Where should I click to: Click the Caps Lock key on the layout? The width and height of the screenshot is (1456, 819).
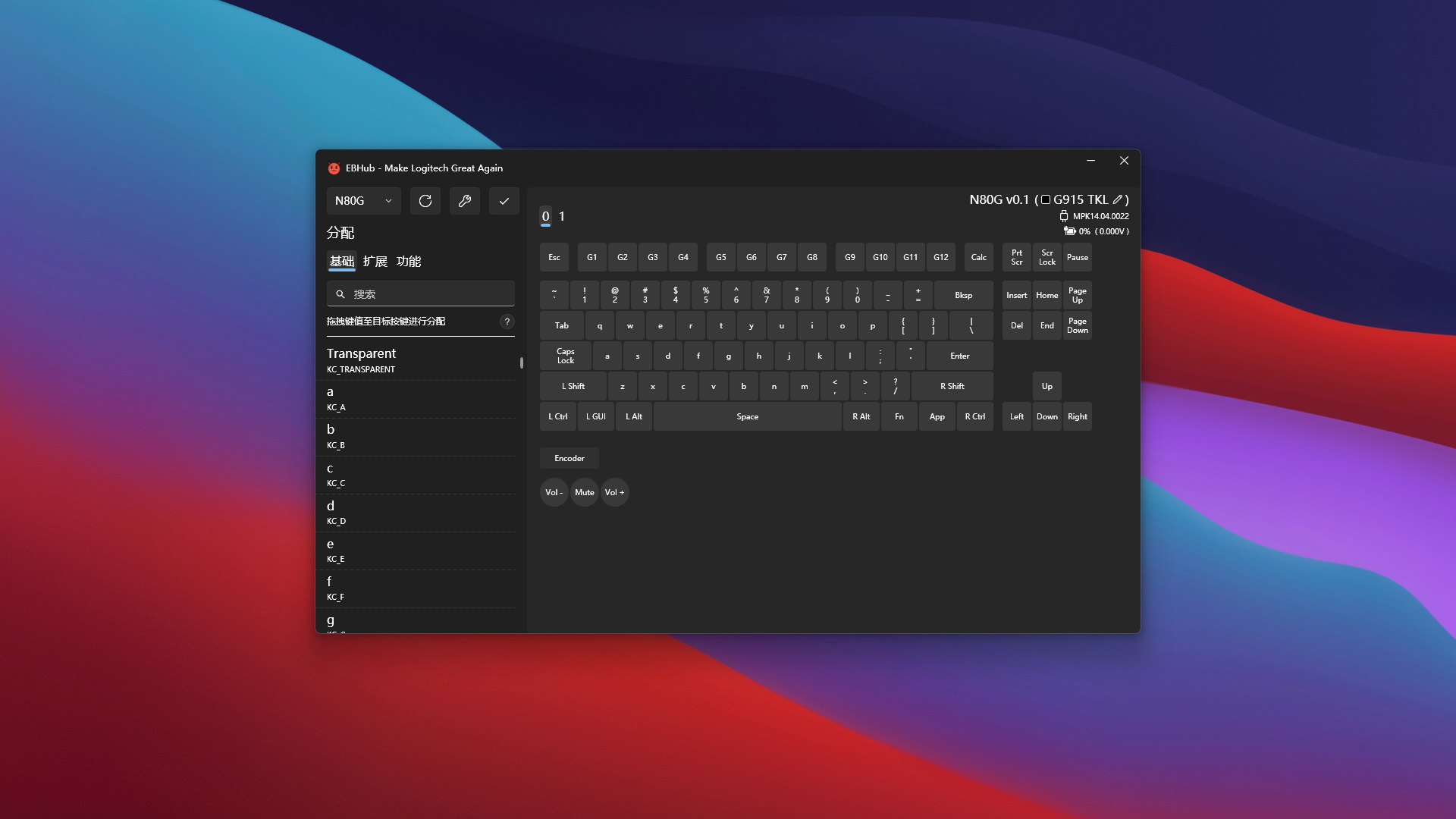(566, 356)
